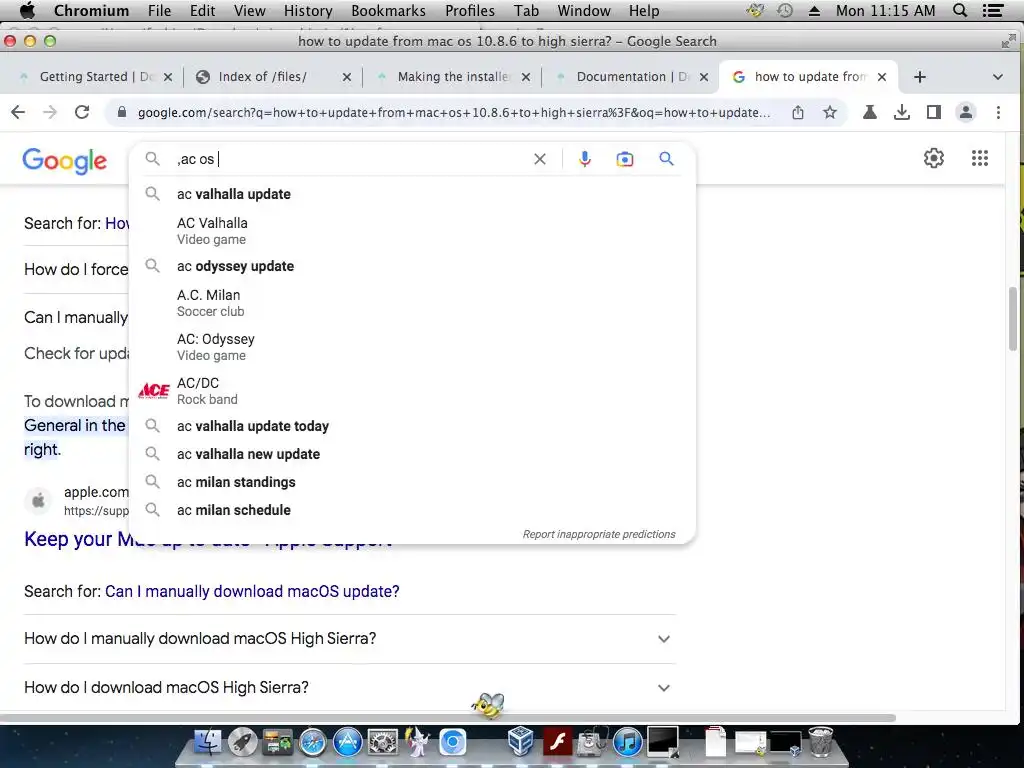Choose A.C. Milan Soccer club suggestion
1024x768 pixels.
click(413, 303)
